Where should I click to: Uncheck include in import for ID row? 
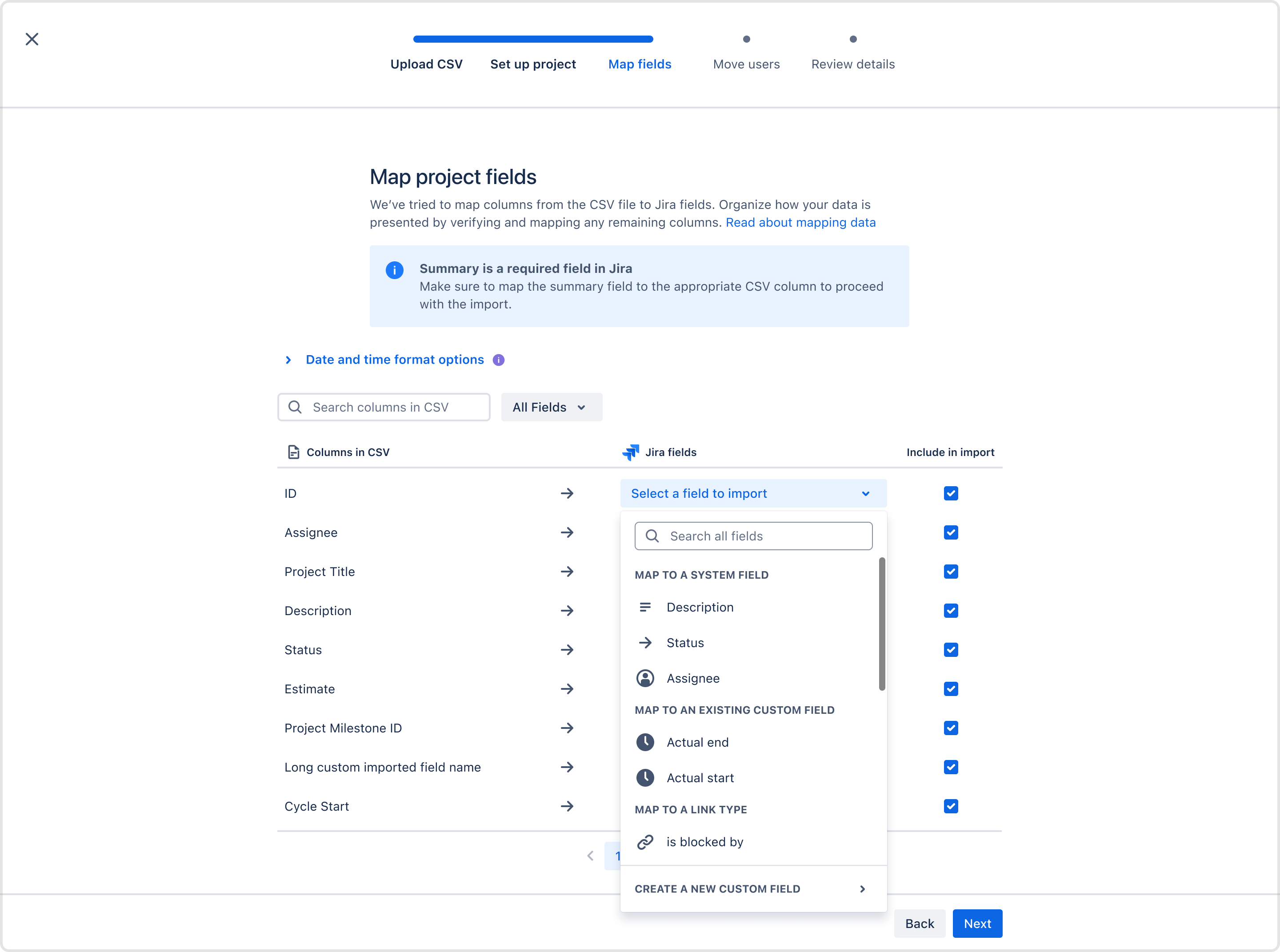click(x=950, y=493)
